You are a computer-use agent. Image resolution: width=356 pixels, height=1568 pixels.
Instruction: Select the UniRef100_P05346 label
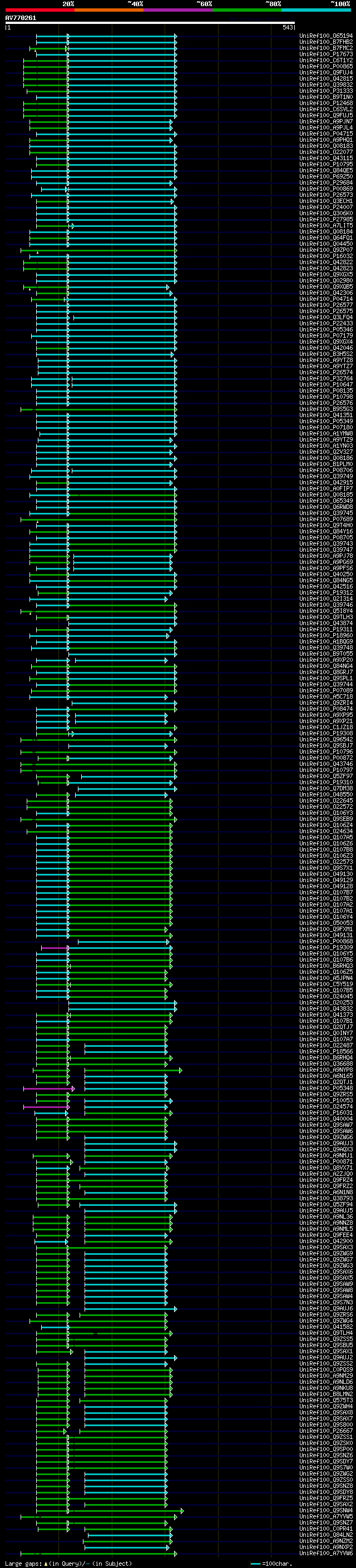(x=325, y=329)
